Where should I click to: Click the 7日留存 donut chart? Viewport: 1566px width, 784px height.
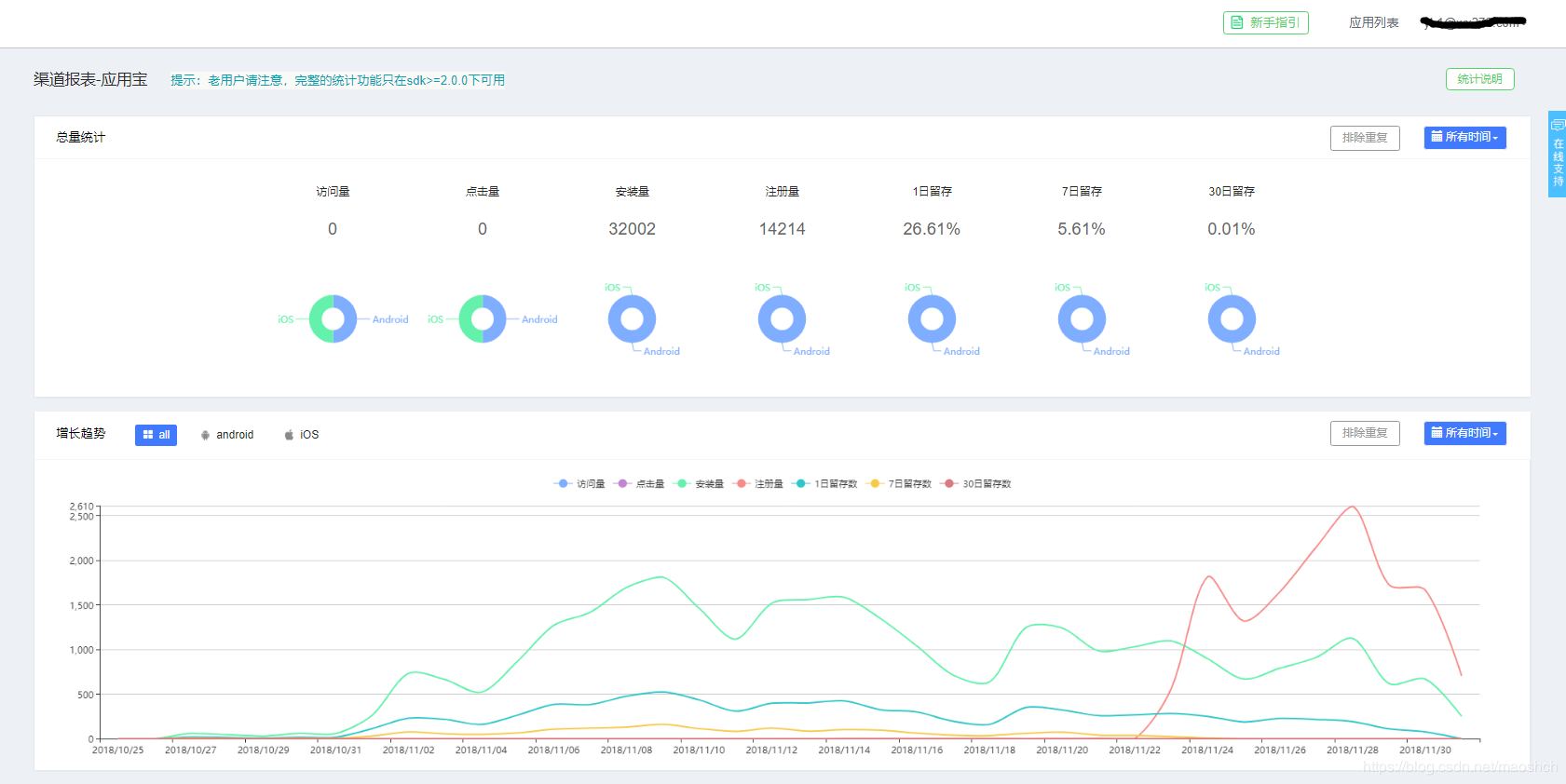click(1082, 319)
